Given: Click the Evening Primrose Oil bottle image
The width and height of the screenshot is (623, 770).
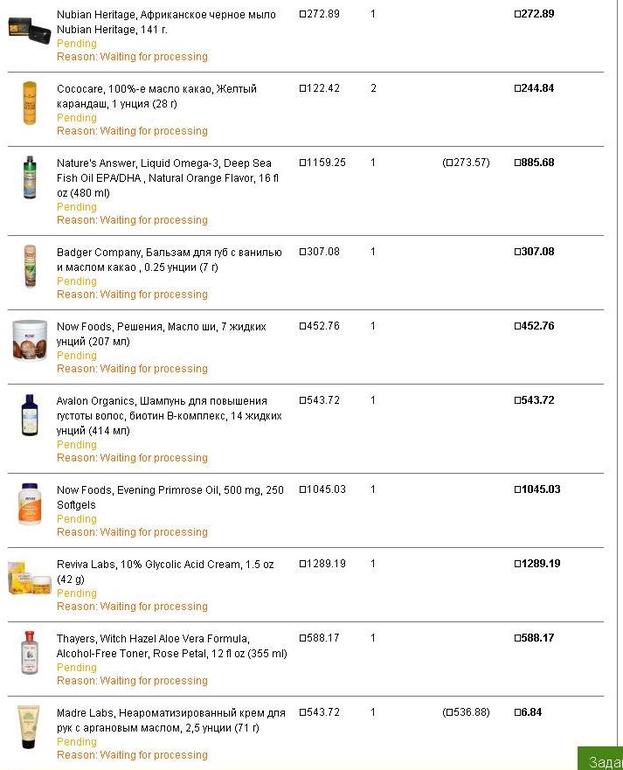Looking at the screenshot, I should [x=29, y=503].
